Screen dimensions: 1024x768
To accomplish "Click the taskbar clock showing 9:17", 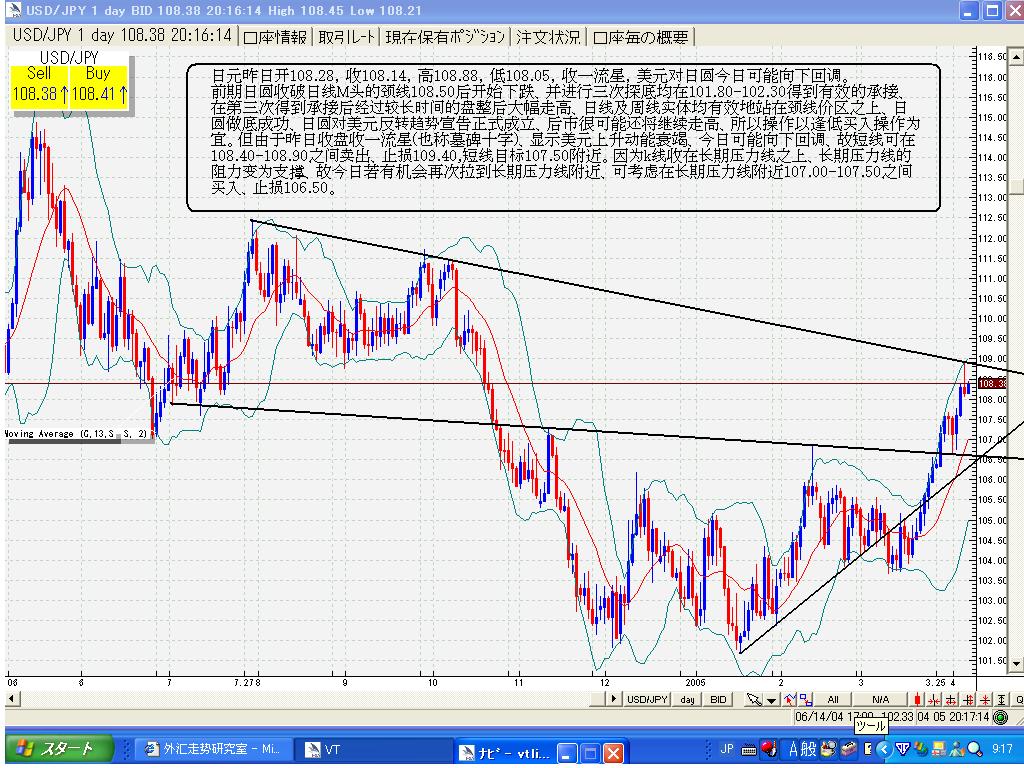I will (1002, 749).
